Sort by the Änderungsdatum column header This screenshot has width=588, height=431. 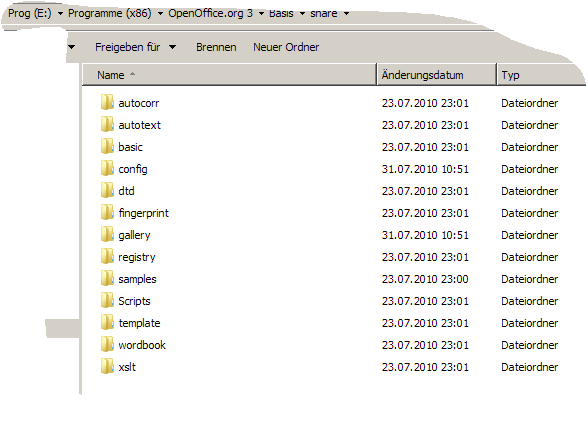[436, 75]
